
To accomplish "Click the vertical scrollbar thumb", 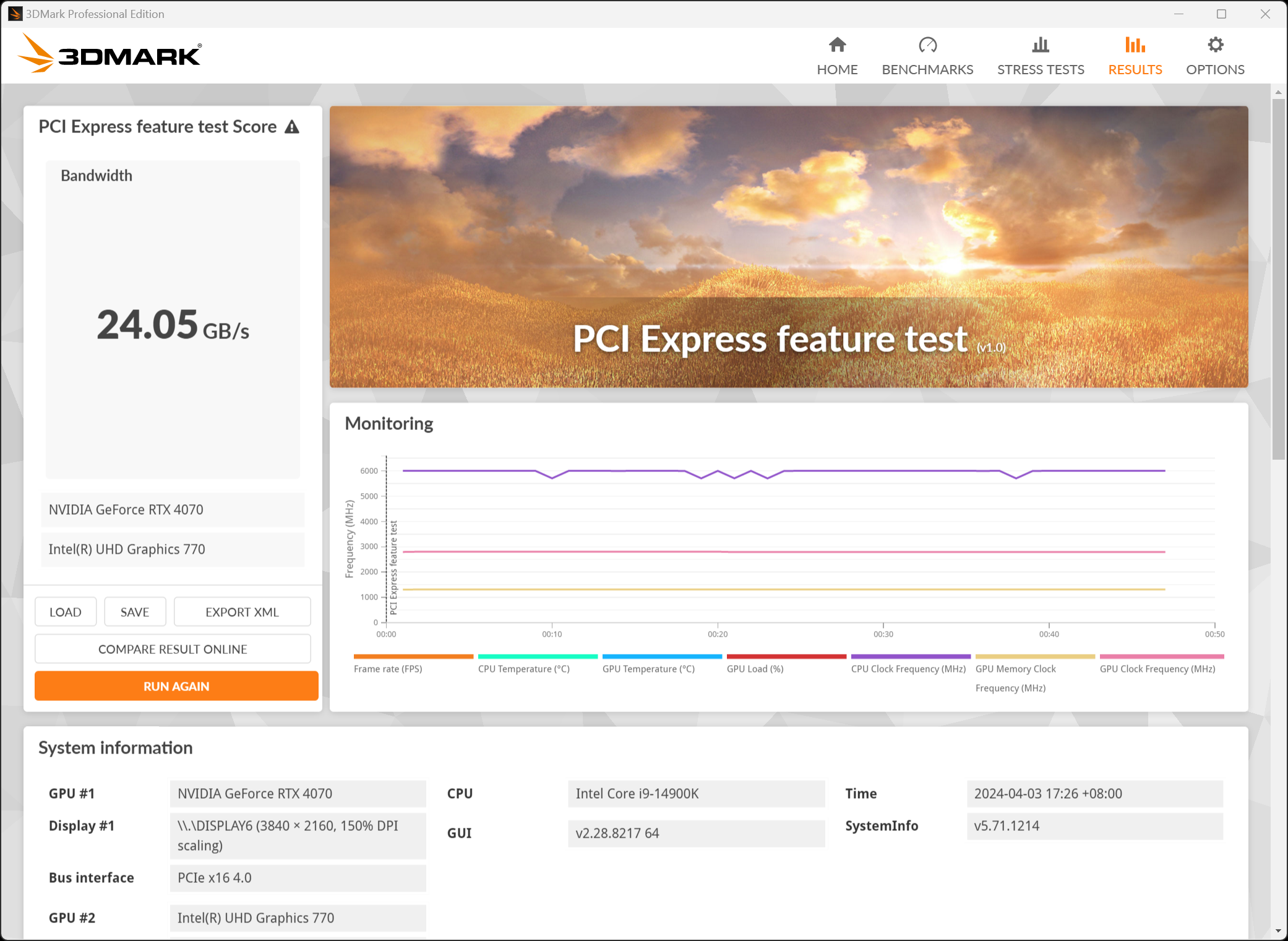I will pos(1278,278).
